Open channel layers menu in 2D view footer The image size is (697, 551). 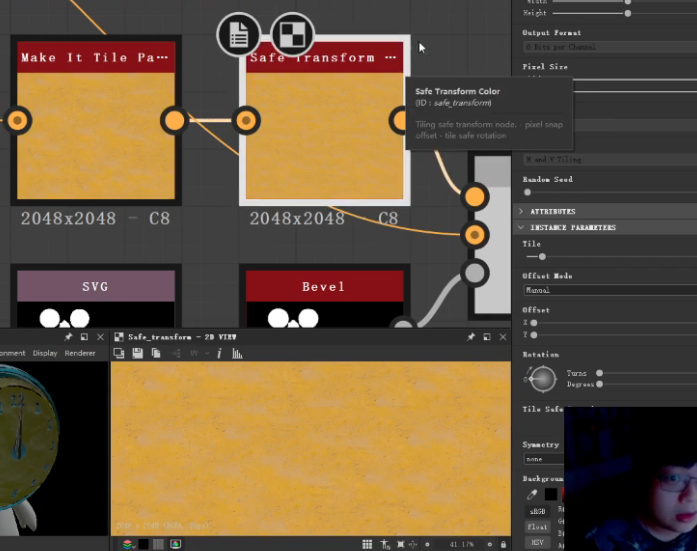(128, 544)
